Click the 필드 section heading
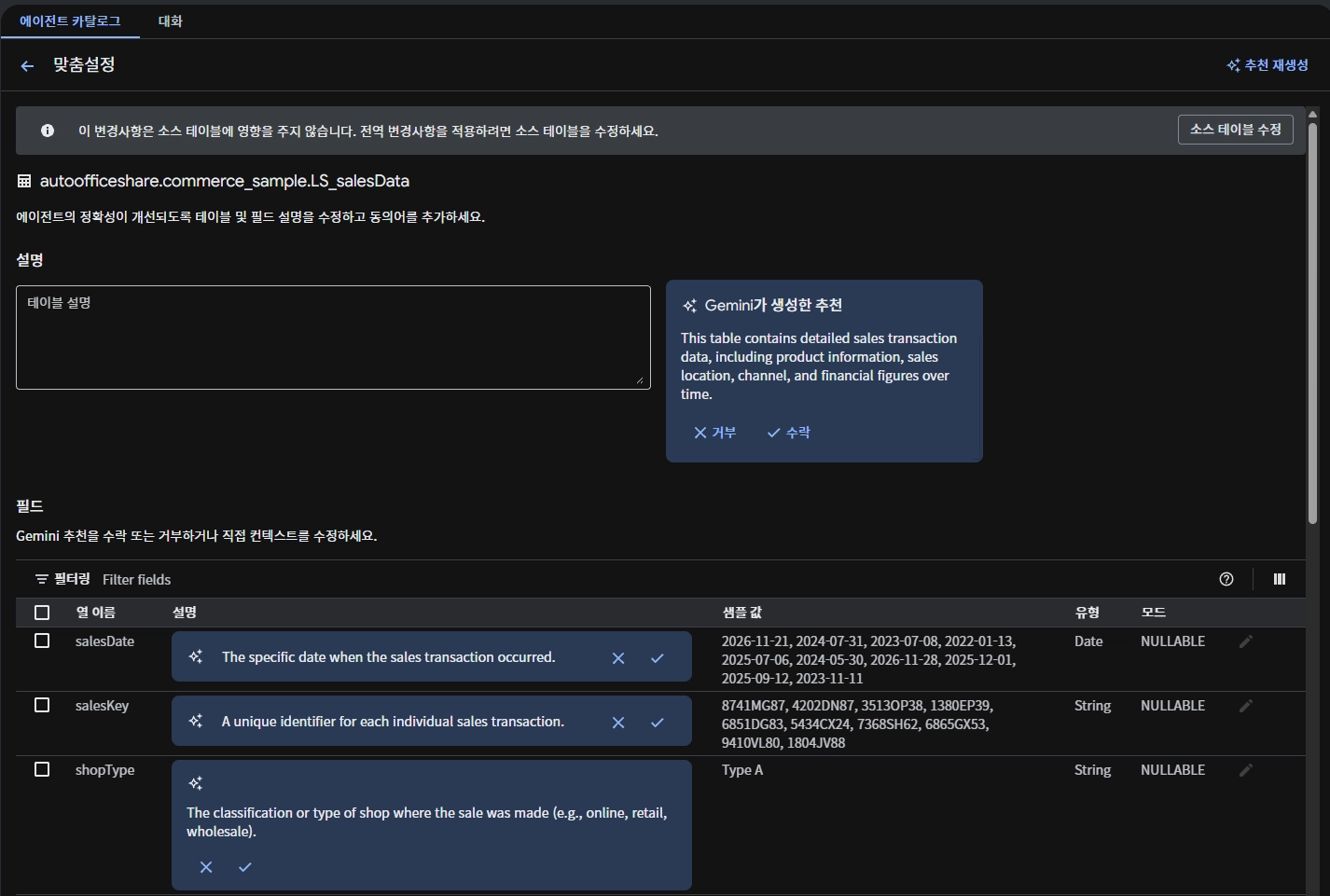Screen dimensions: 1330x896 point(30,506)
